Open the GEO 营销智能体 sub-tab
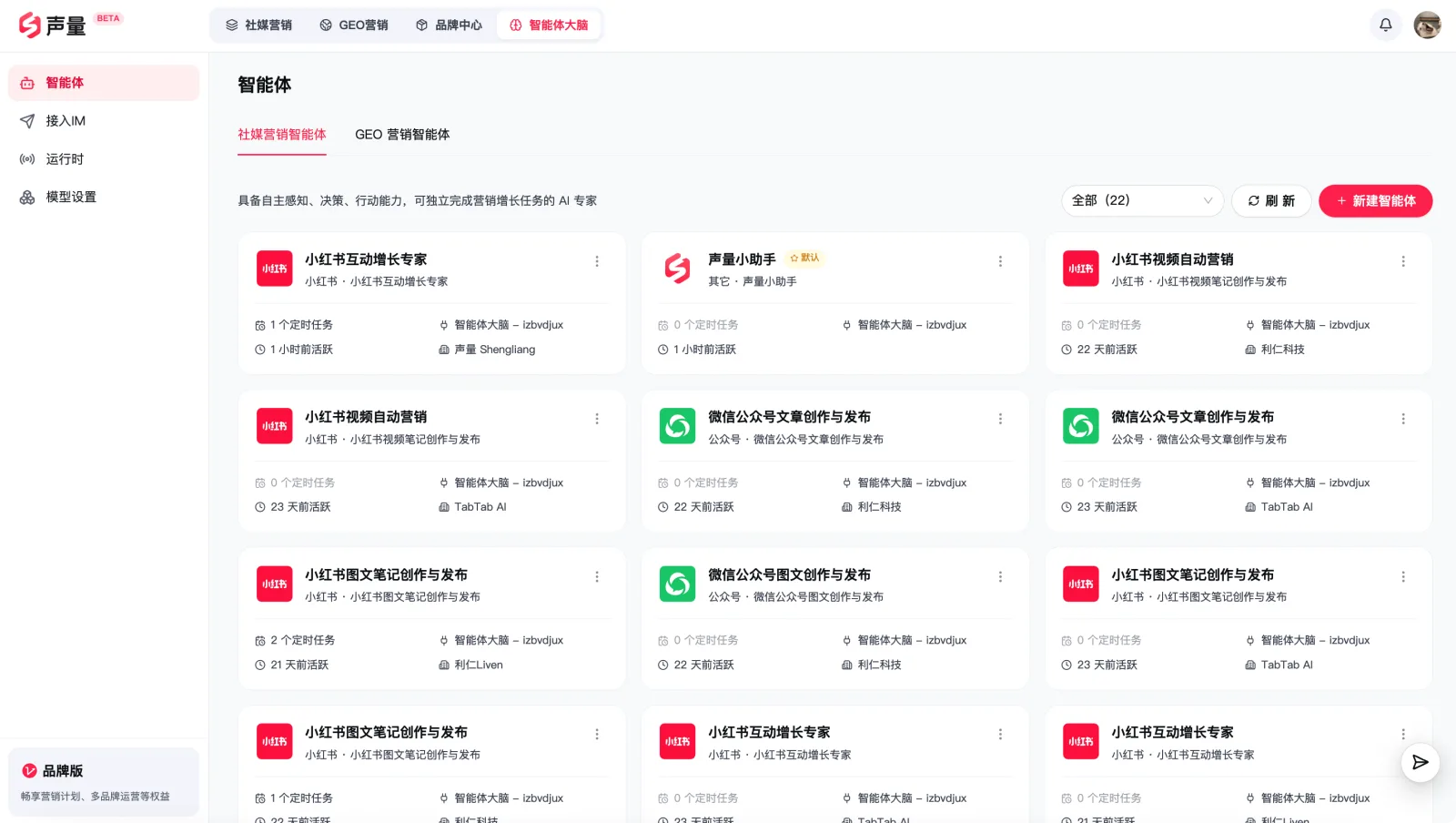Image resolution: width=1456 pixels, height=823 pixels. (x=402, y=134)
